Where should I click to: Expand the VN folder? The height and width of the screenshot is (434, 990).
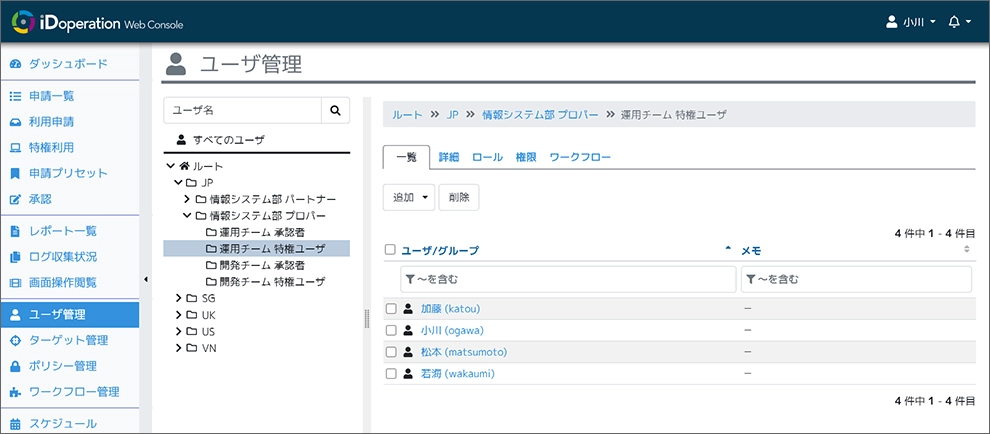[x=179, y=347]
